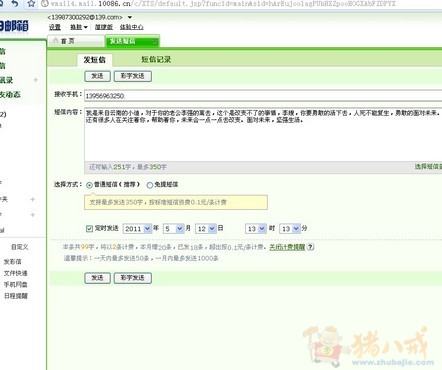Open 友动态 in the left sidebar

[10, 95]
